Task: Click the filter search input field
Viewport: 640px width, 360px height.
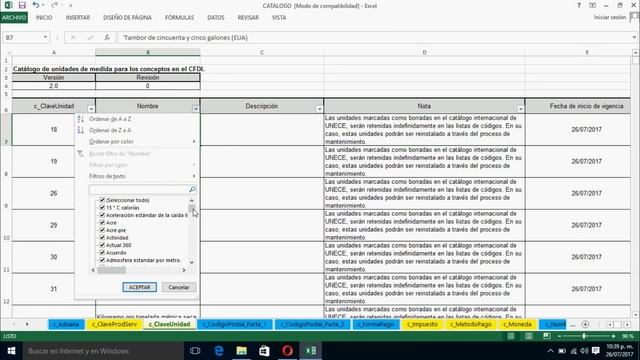Action: (x=138, y=189)
